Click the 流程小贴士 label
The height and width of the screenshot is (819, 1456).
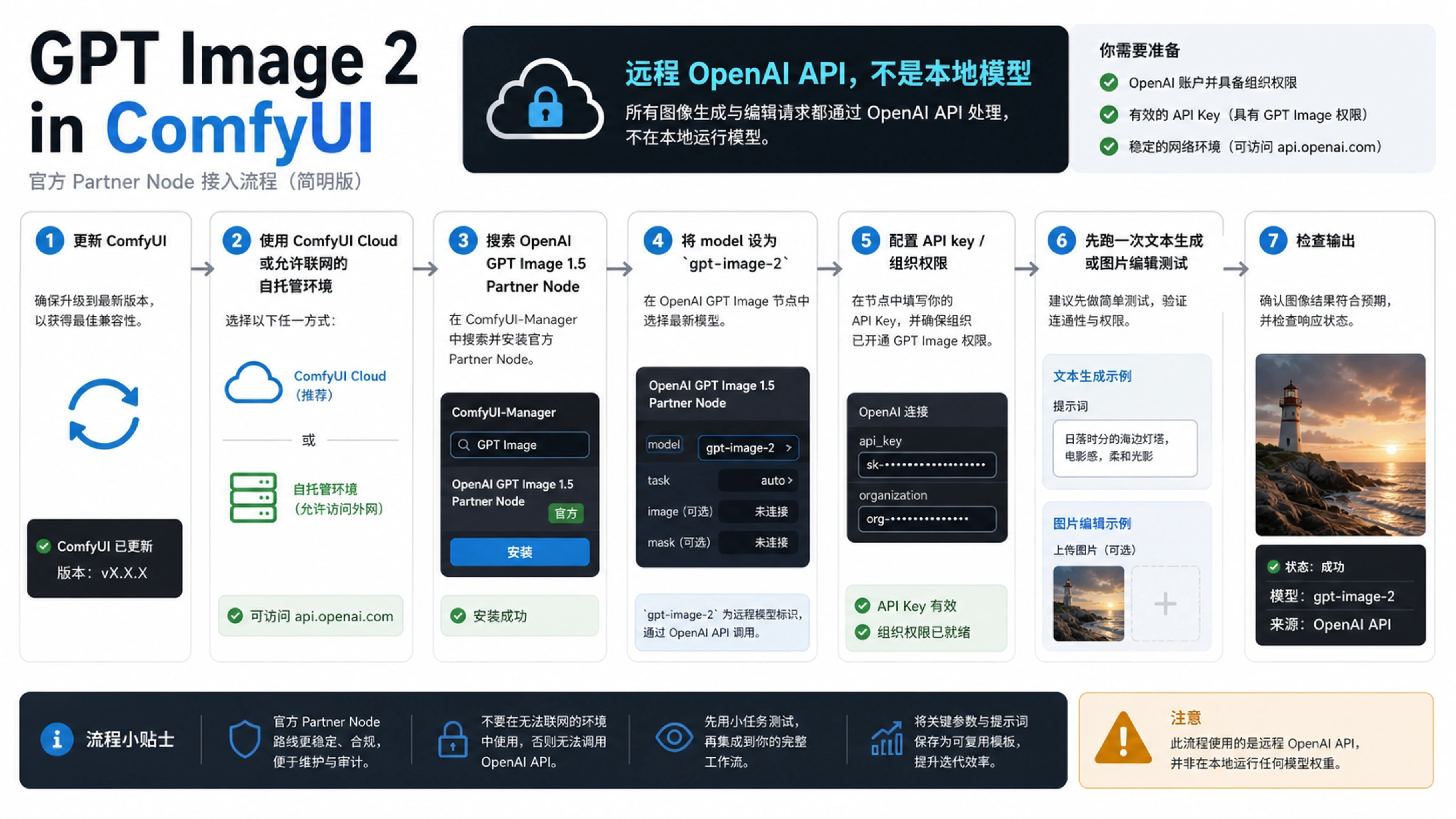[x=130, y=739]
